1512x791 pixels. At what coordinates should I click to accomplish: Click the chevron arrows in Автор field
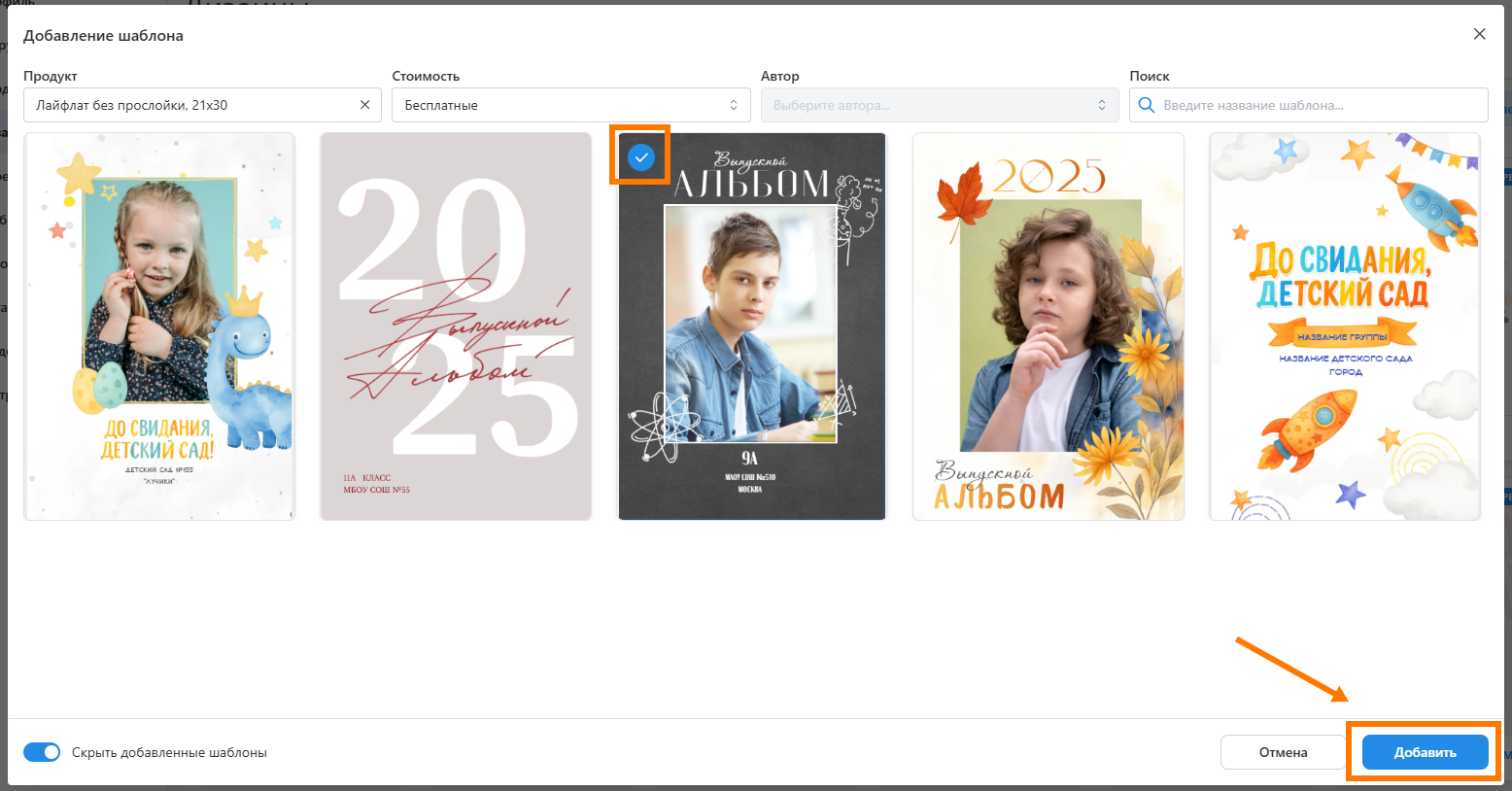[1102, 105]
